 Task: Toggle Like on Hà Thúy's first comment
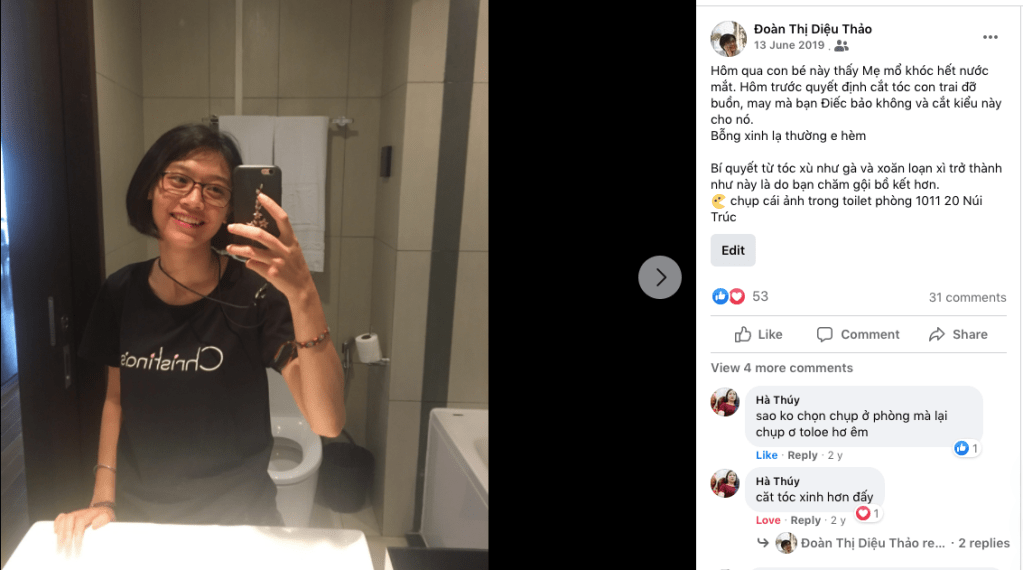(767, 455)
